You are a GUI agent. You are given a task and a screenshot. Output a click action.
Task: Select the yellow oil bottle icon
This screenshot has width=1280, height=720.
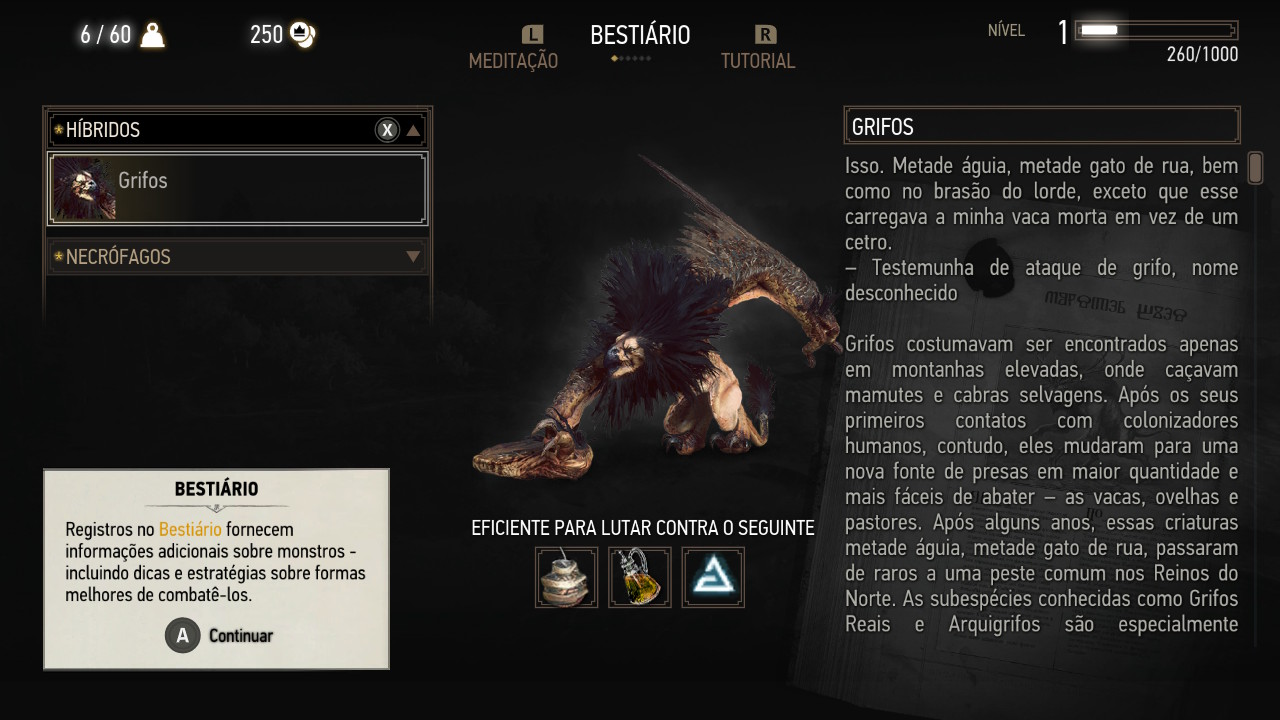pos(640,577)
